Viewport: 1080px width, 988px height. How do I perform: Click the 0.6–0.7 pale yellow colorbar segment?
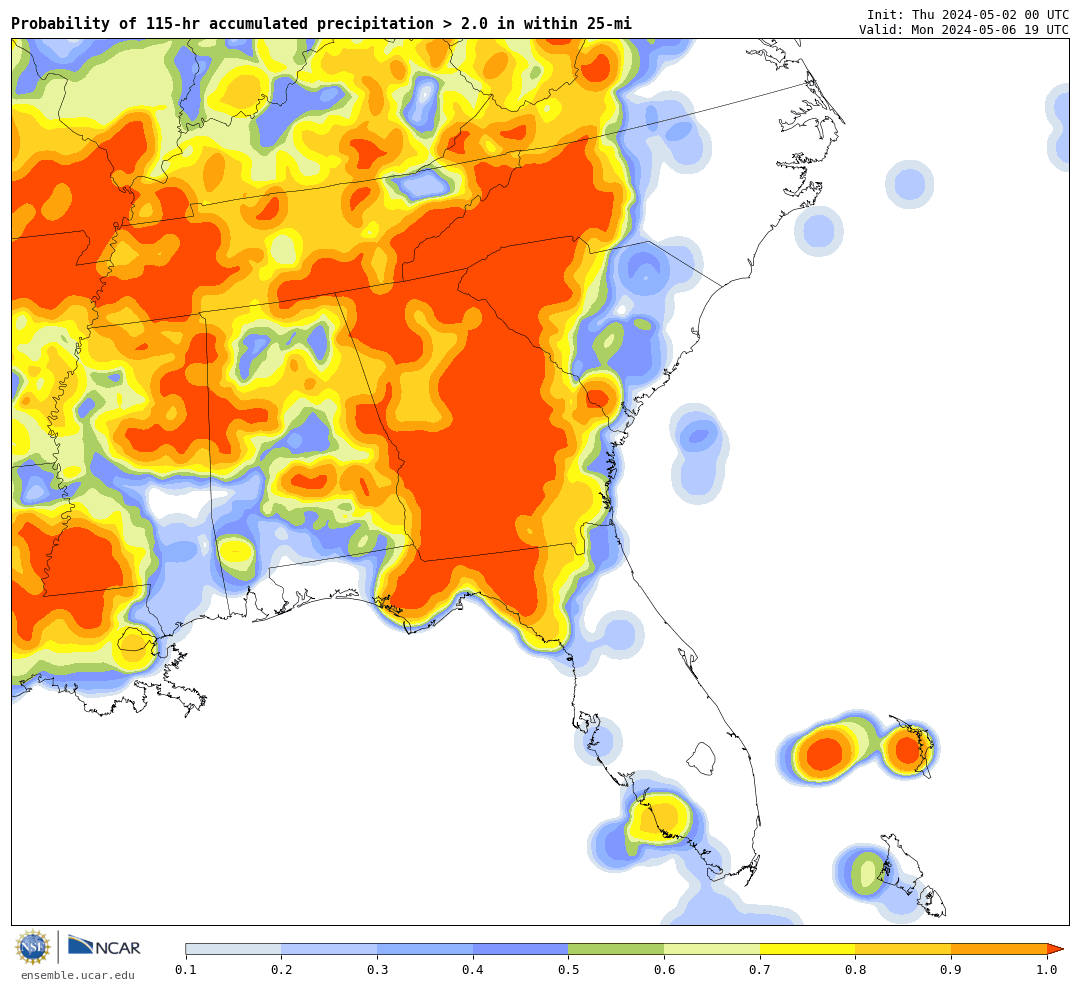[712, 949]
